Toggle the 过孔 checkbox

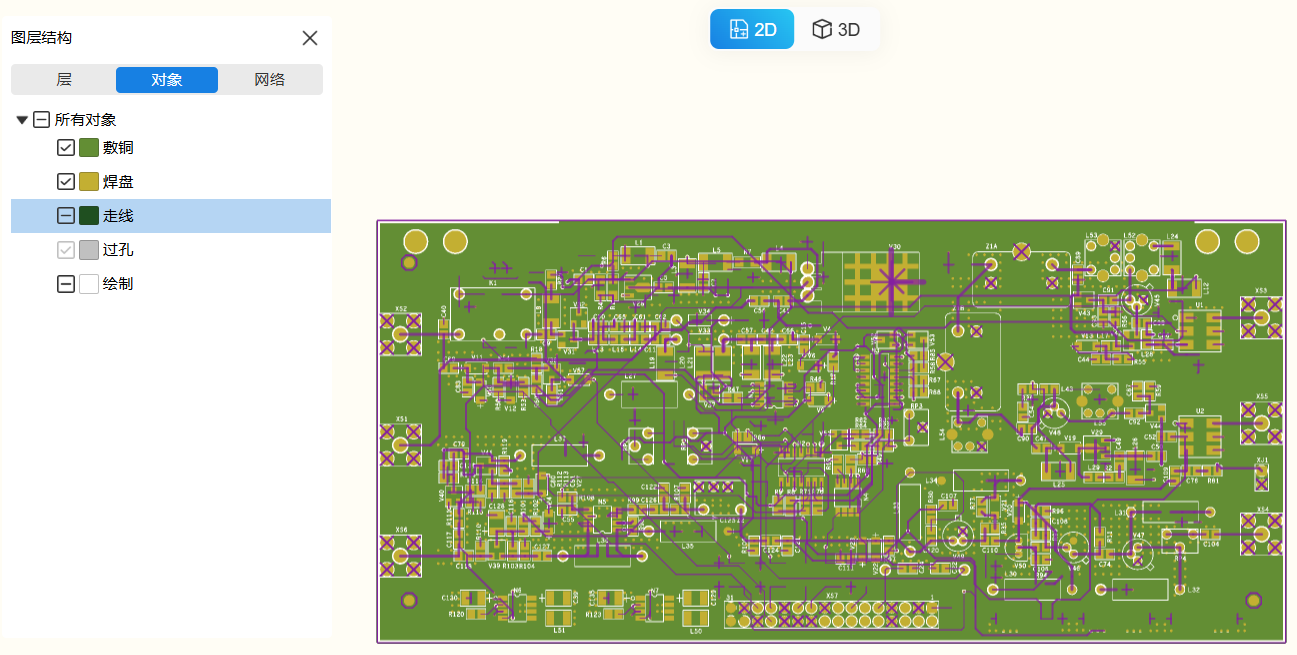click(x=66, y=250)
